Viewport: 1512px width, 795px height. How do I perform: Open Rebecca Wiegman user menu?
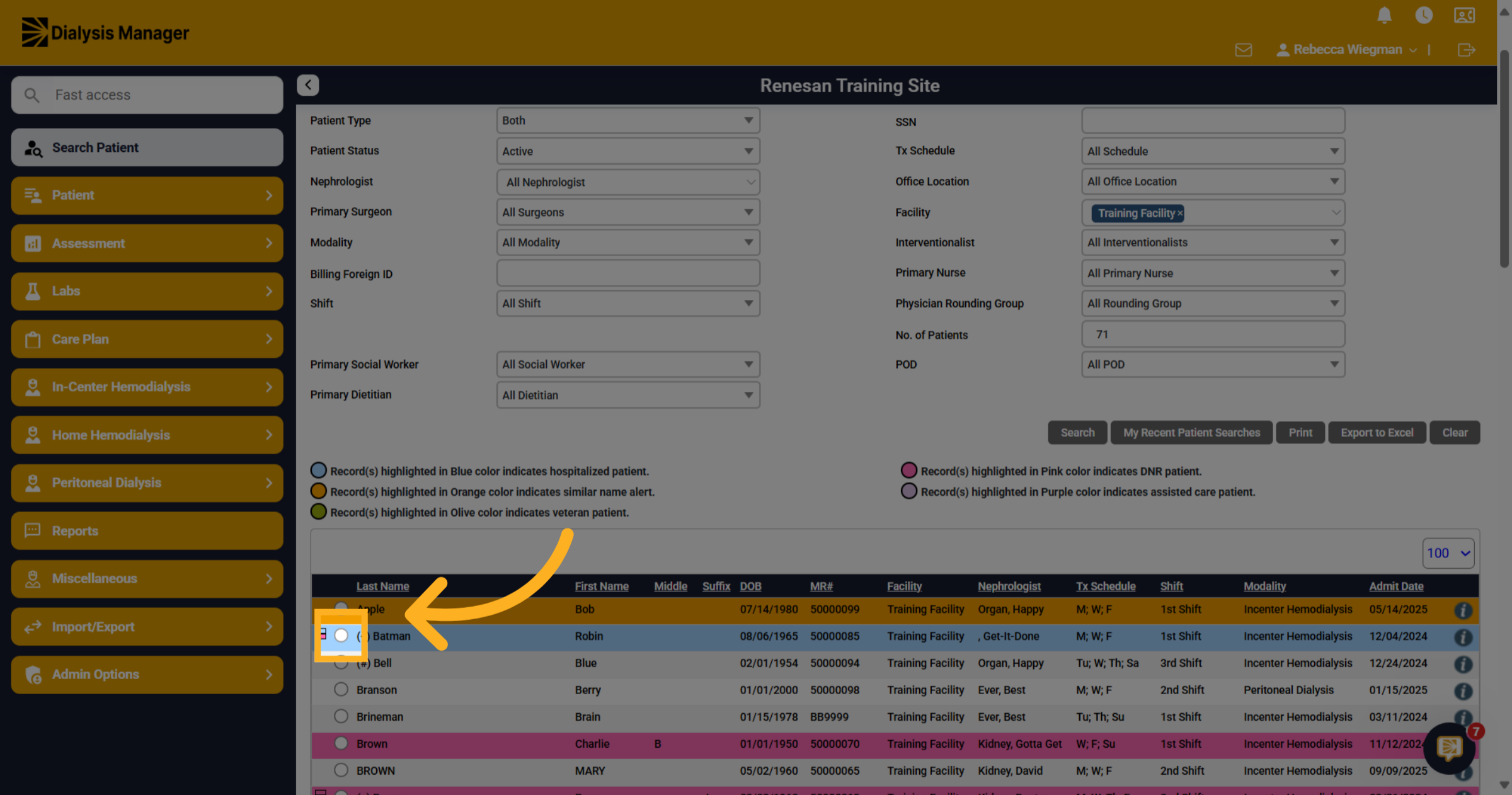pyautogui.click(x=1347, y=50)
